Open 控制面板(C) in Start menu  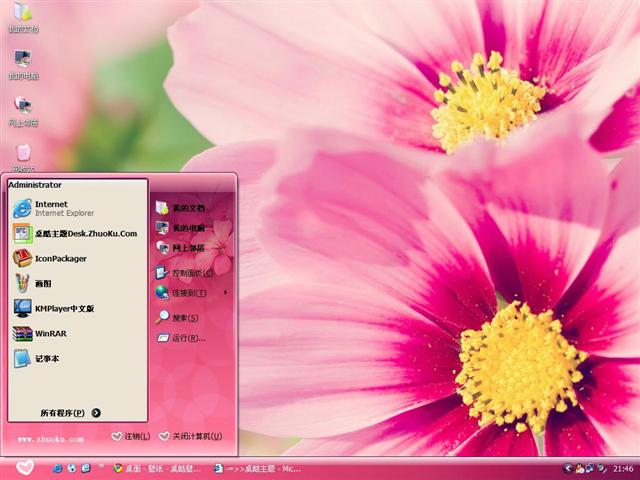[x=185, y=272]
